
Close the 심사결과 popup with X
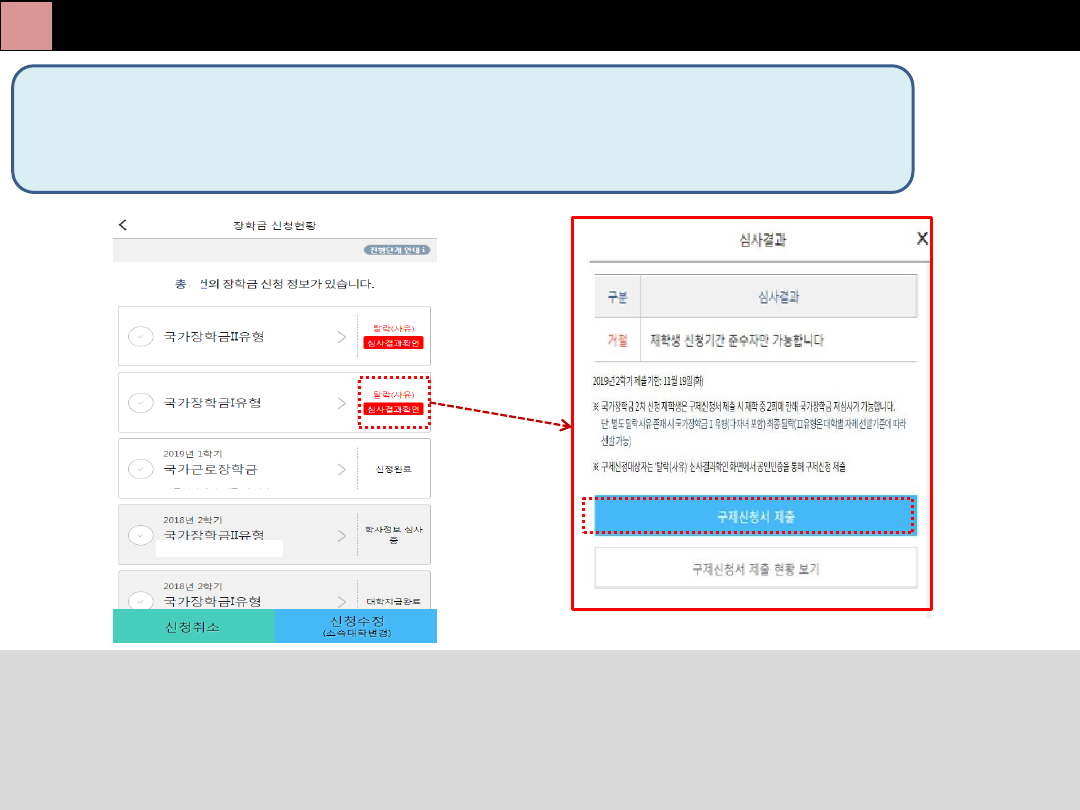coord(922,238)
